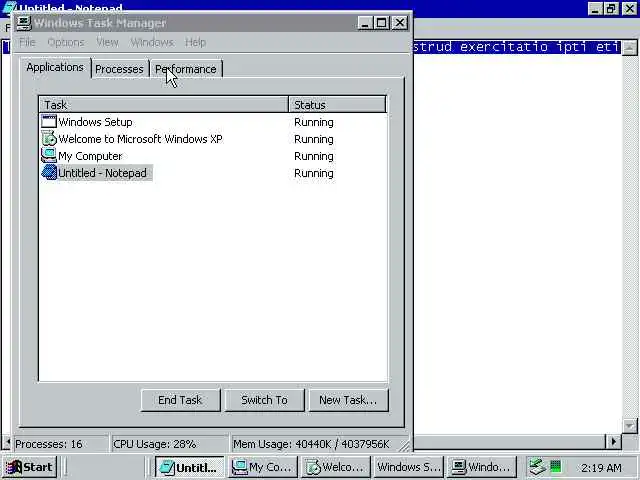Click the Processes: 16 status entry
640x480 pixels.
coord(60,444)
